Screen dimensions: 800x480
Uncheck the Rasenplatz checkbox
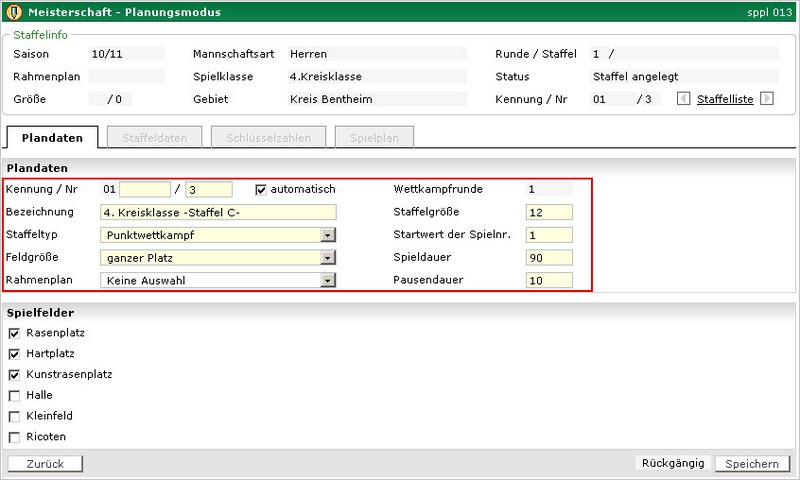(14, 333)
